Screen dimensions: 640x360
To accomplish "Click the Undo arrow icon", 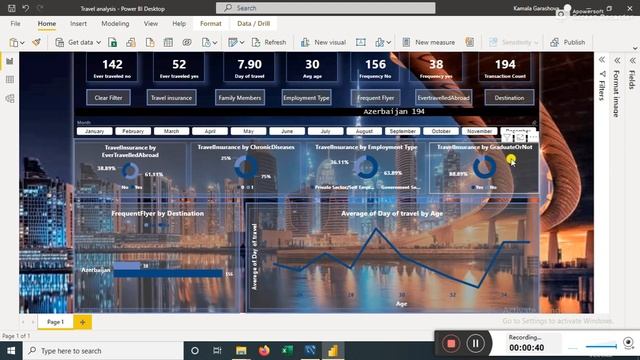I will 26,8.
